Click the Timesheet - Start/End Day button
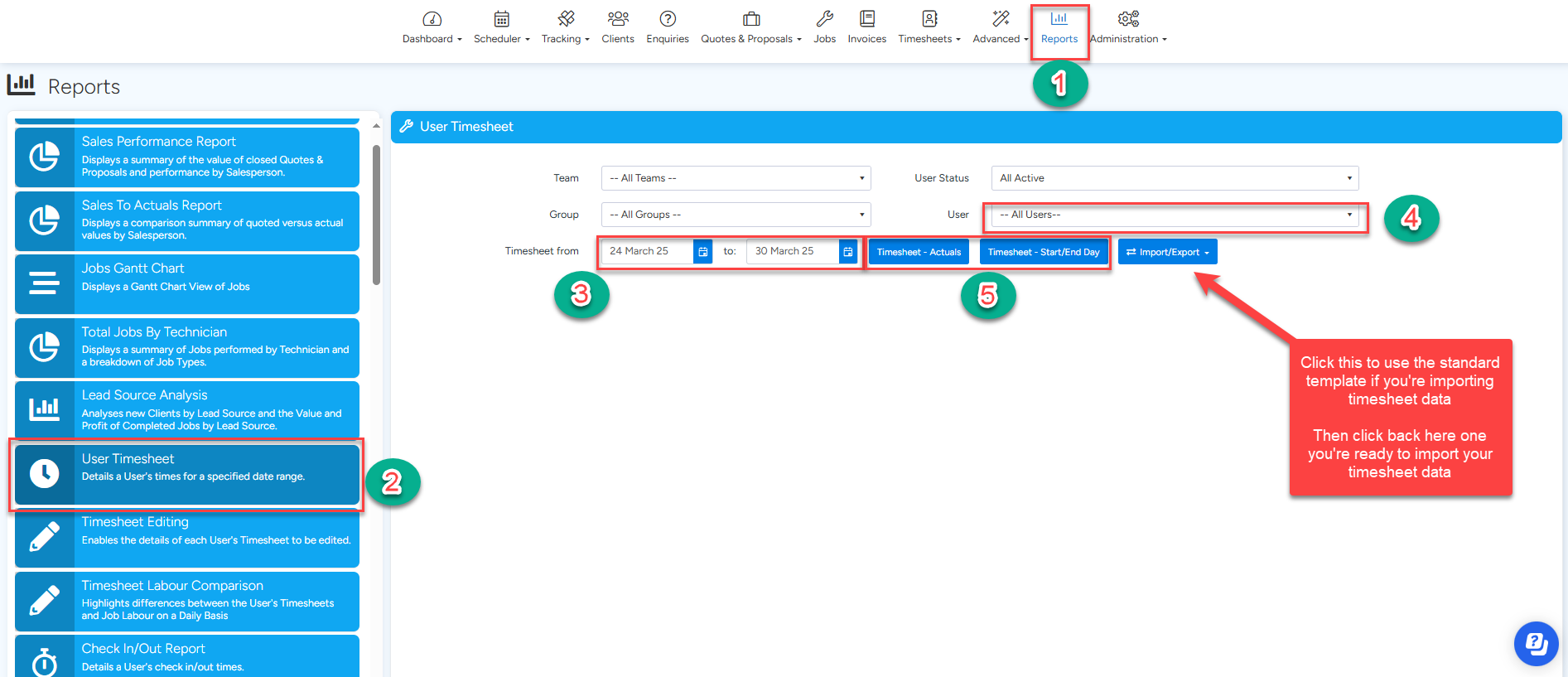This screenshot has width=1568, height=677. click(x=1043, y=252)
